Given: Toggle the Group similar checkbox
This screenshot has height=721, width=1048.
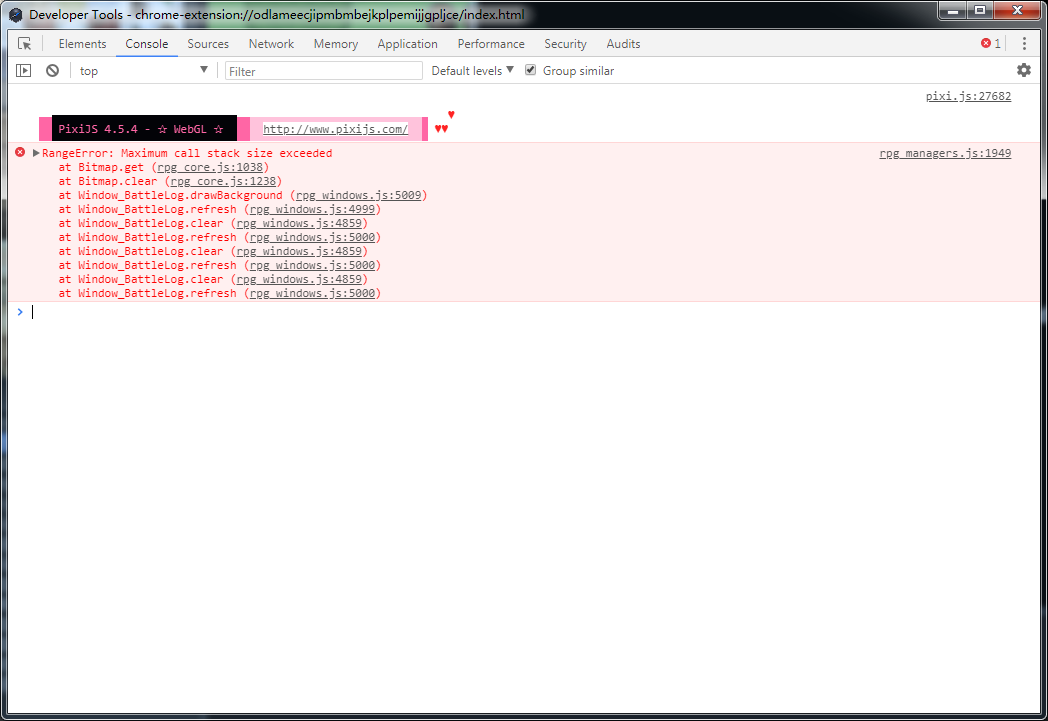Looking at the screenshot, I should point(531,70).
